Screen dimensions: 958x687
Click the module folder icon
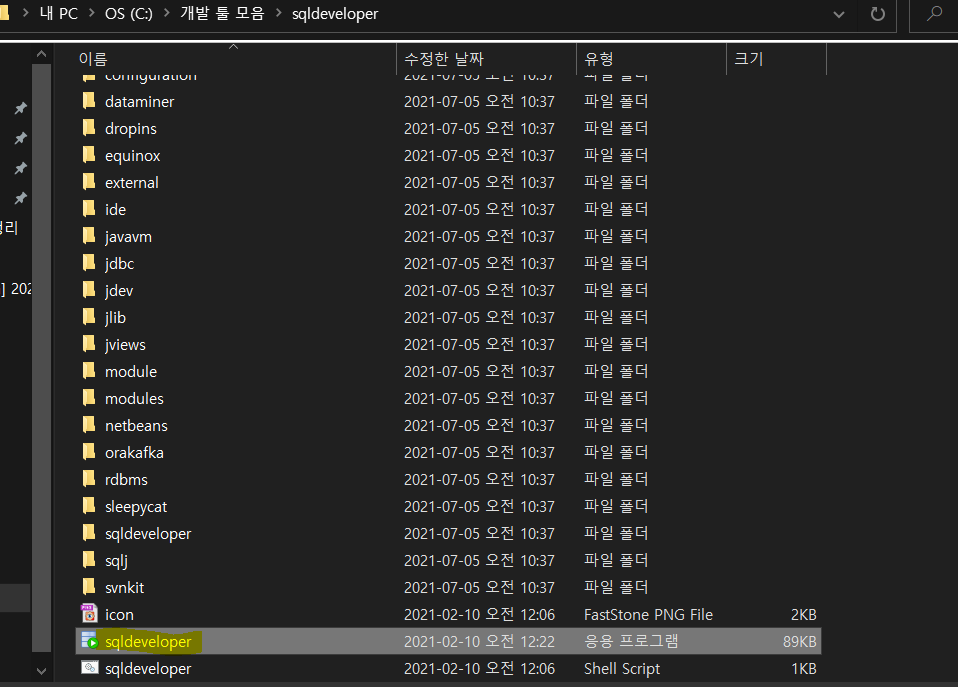[x=89, y=371]
